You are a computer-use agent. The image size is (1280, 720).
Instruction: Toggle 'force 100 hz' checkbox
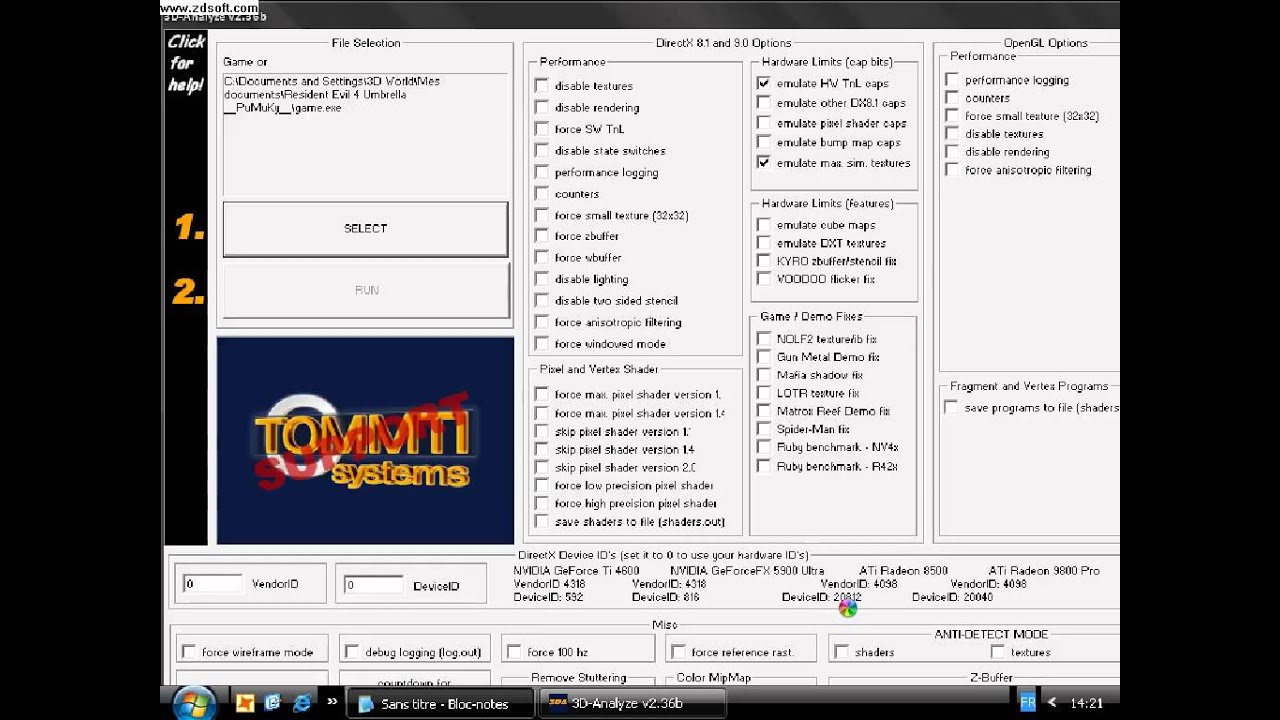click(x=514, y=652)
